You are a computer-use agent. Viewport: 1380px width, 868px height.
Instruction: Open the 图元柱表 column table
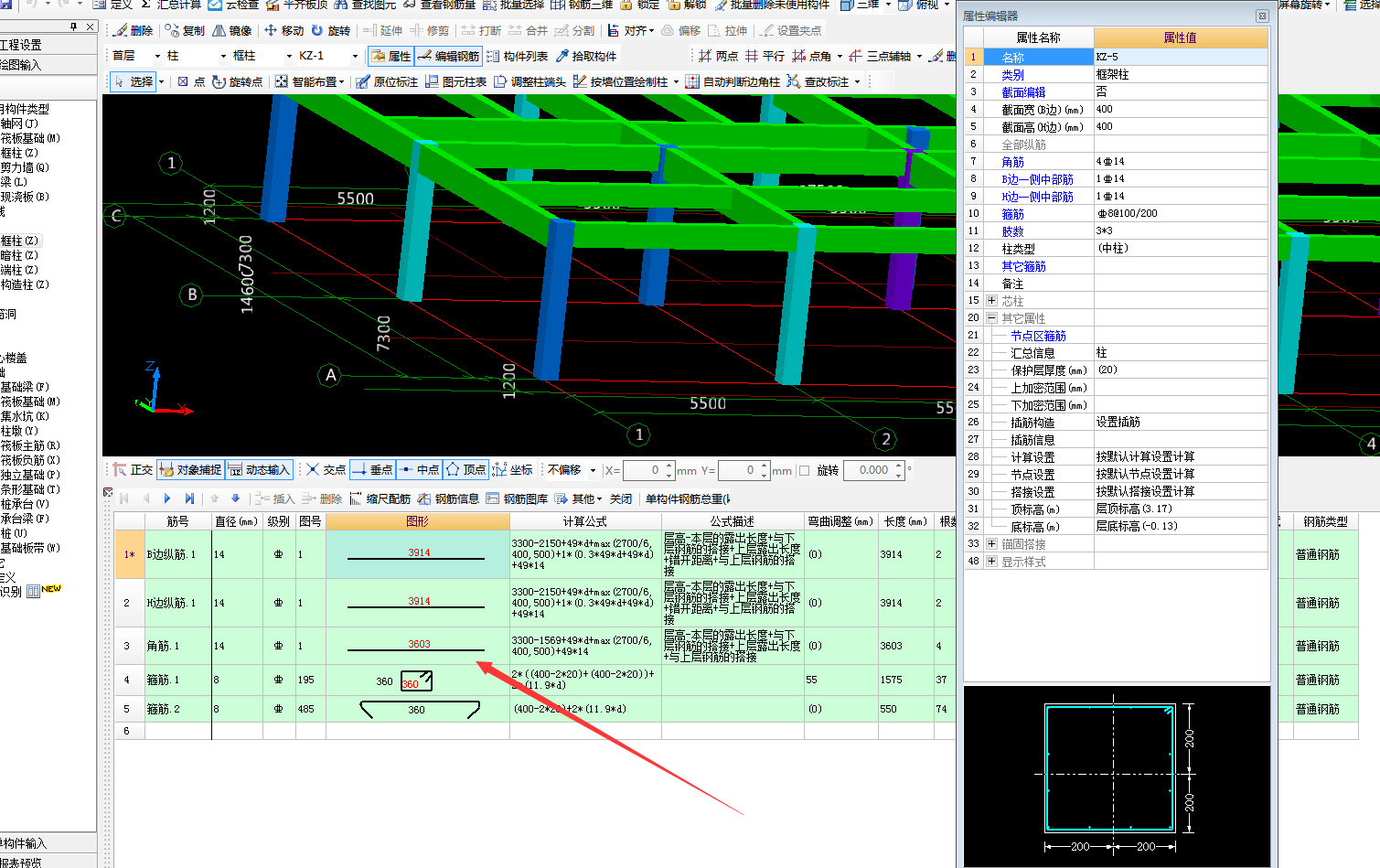click(455, 81)
